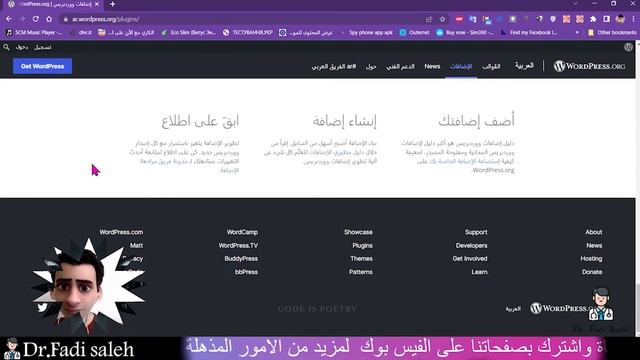The image size is (640, 360).
Task: Click the العربية language link in footer
Action: point(513,309)
